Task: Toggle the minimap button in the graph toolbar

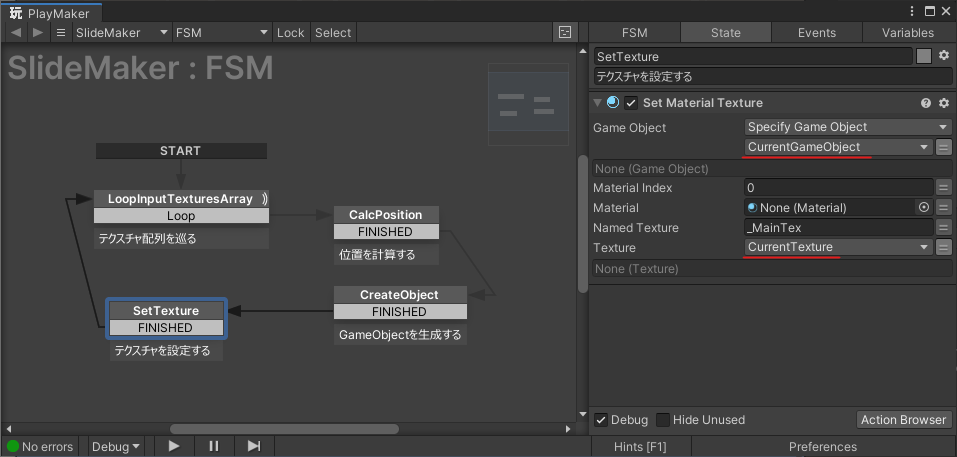Action: coord(565,33)
